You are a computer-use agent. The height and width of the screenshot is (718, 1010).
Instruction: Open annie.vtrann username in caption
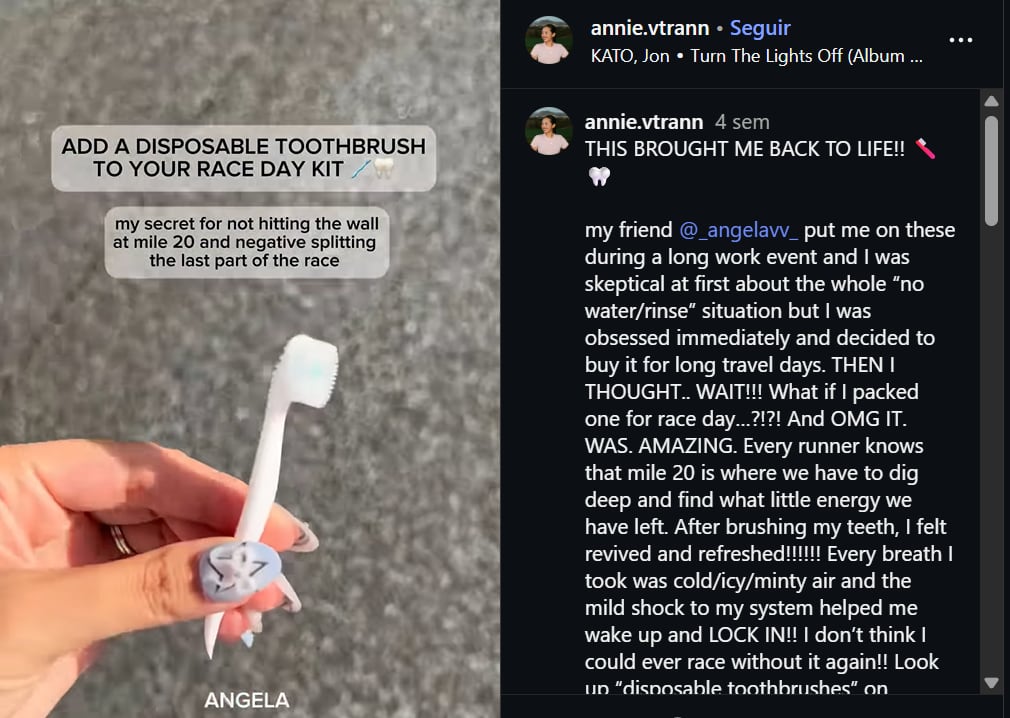643,122
